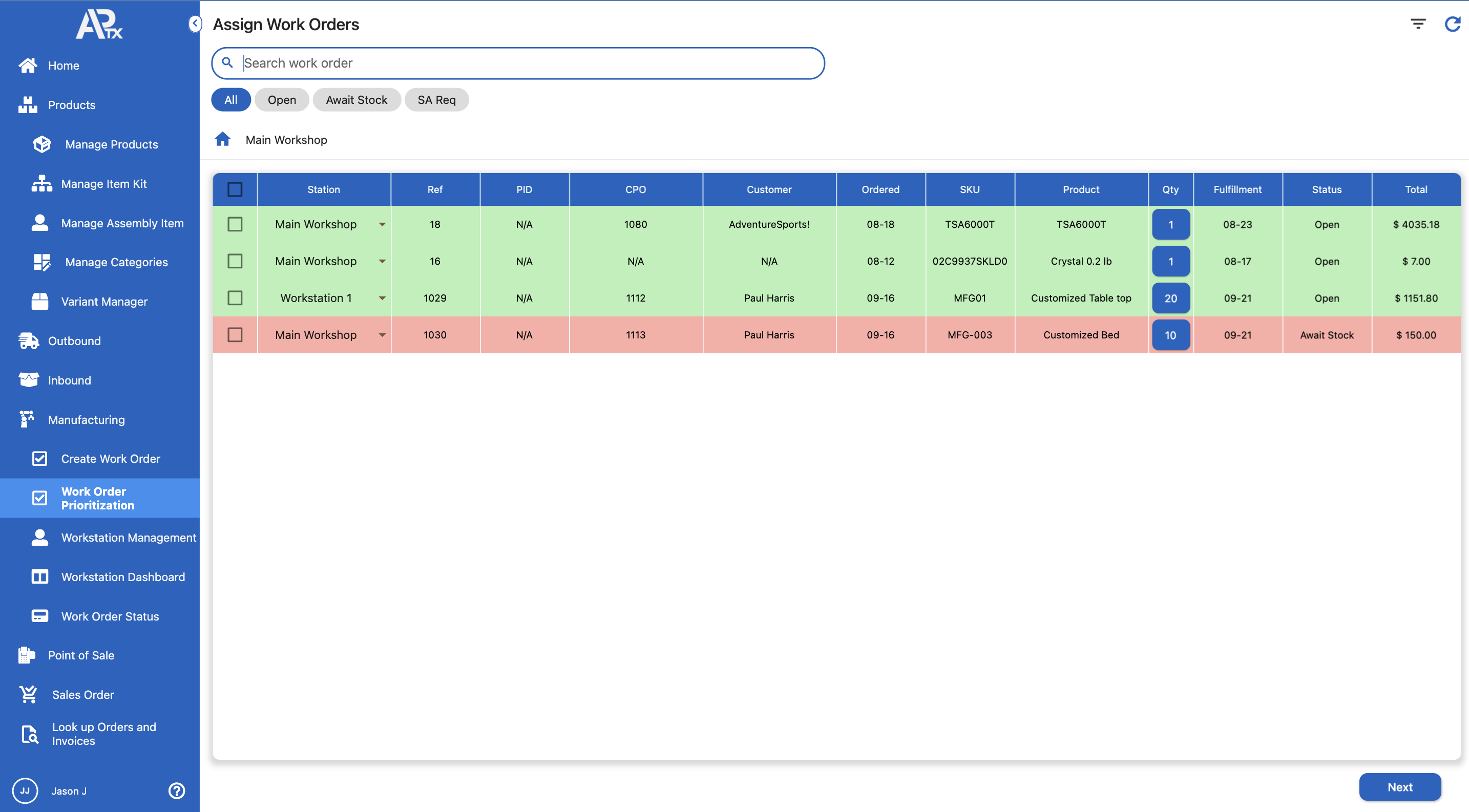Screen dimensions: 1469x812
Task: Open the Workstation 1 station dropdown
Action: coord(382,298)
